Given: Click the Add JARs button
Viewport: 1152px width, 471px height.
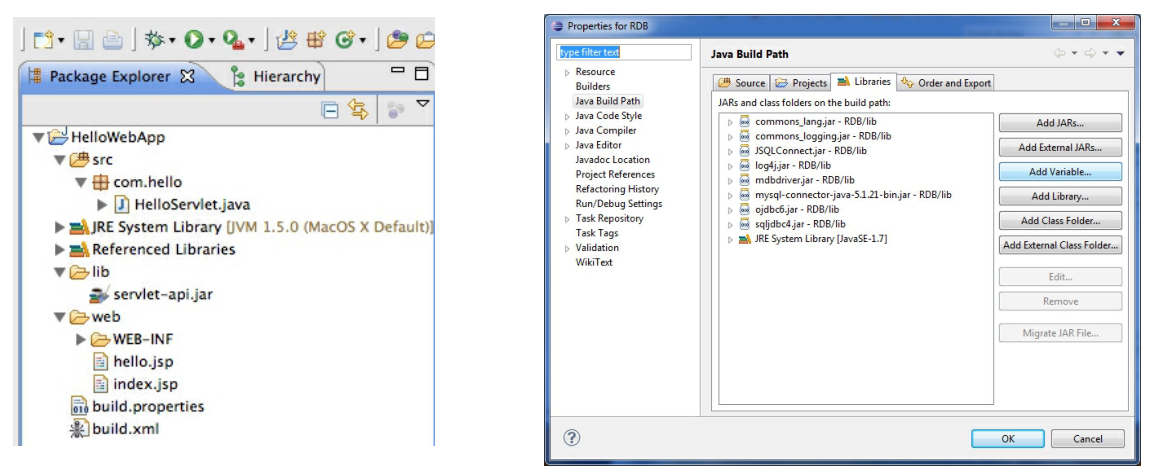Looking at the screenshot, I should click(1060, 123).
